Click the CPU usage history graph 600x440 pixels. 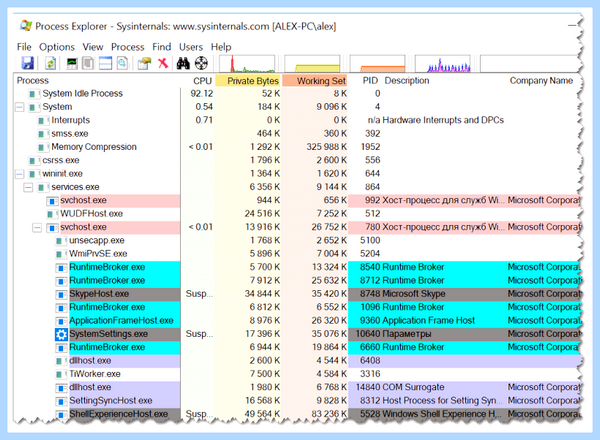pos(247,64)
